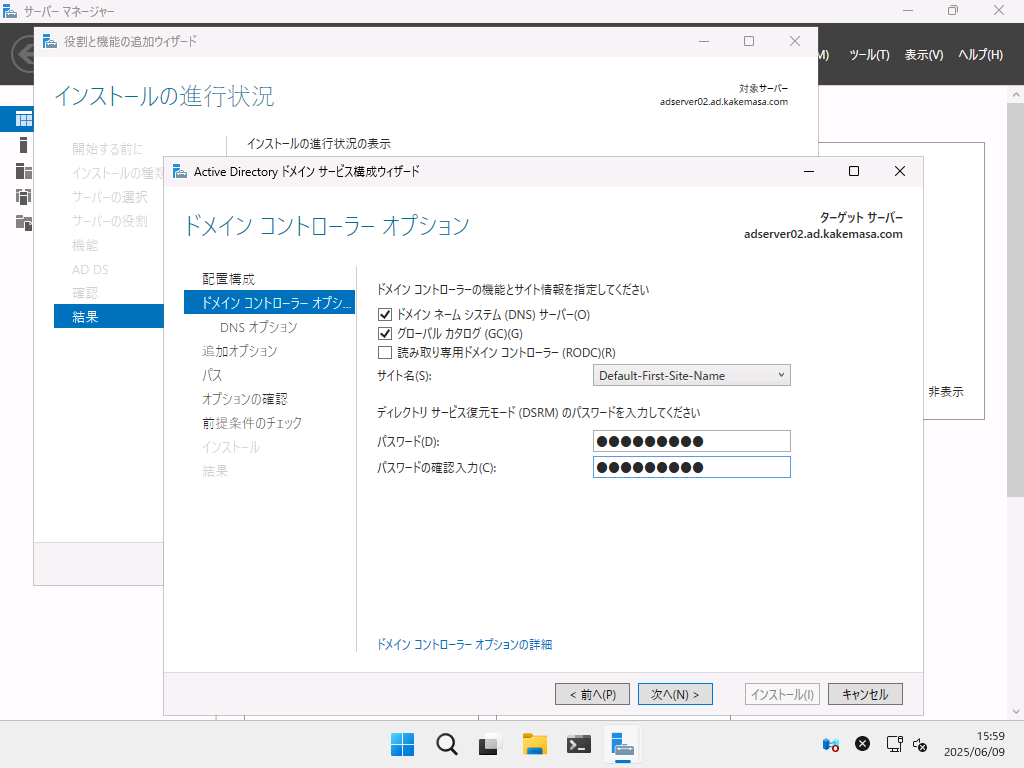Image resolution: width=1024 pixels, height=768 pixels.
Task: Open 表示(V) menu in Server Manager
Action: click(923, 55)
